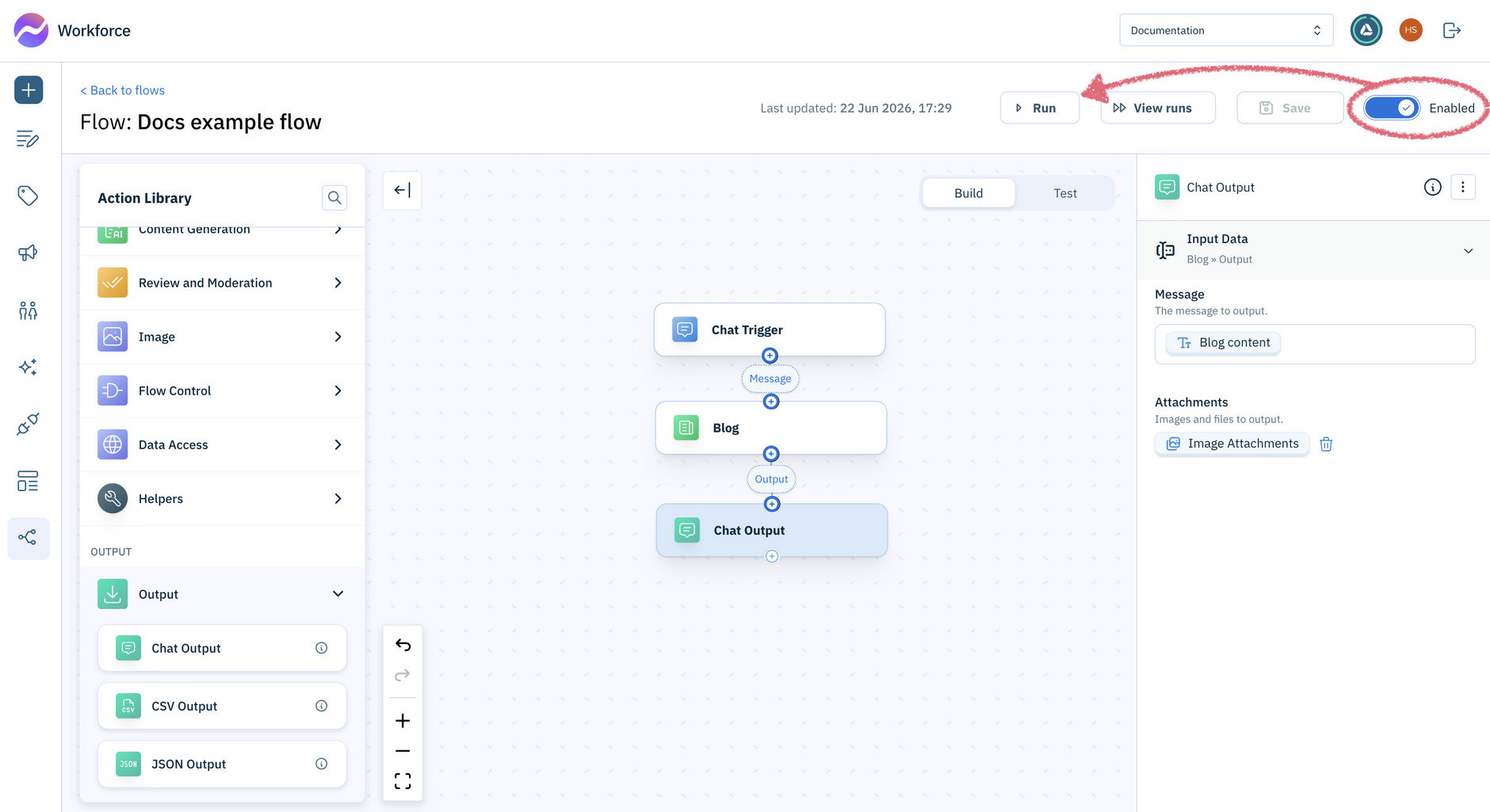Select the Blog node
Viewport: 1490px width, 812px height.
[x=770, y=428]
